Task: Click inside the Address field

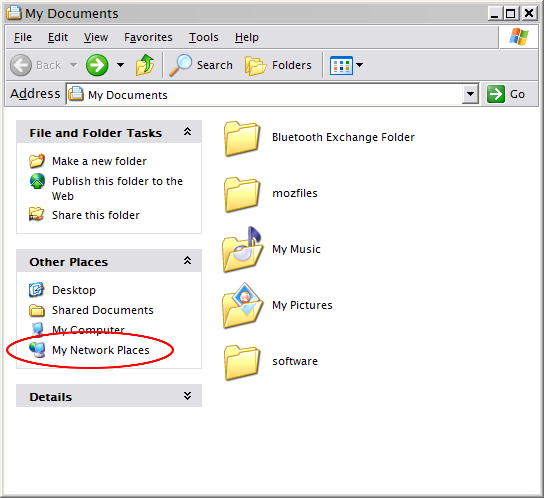Action: click(x=264, y=94)
